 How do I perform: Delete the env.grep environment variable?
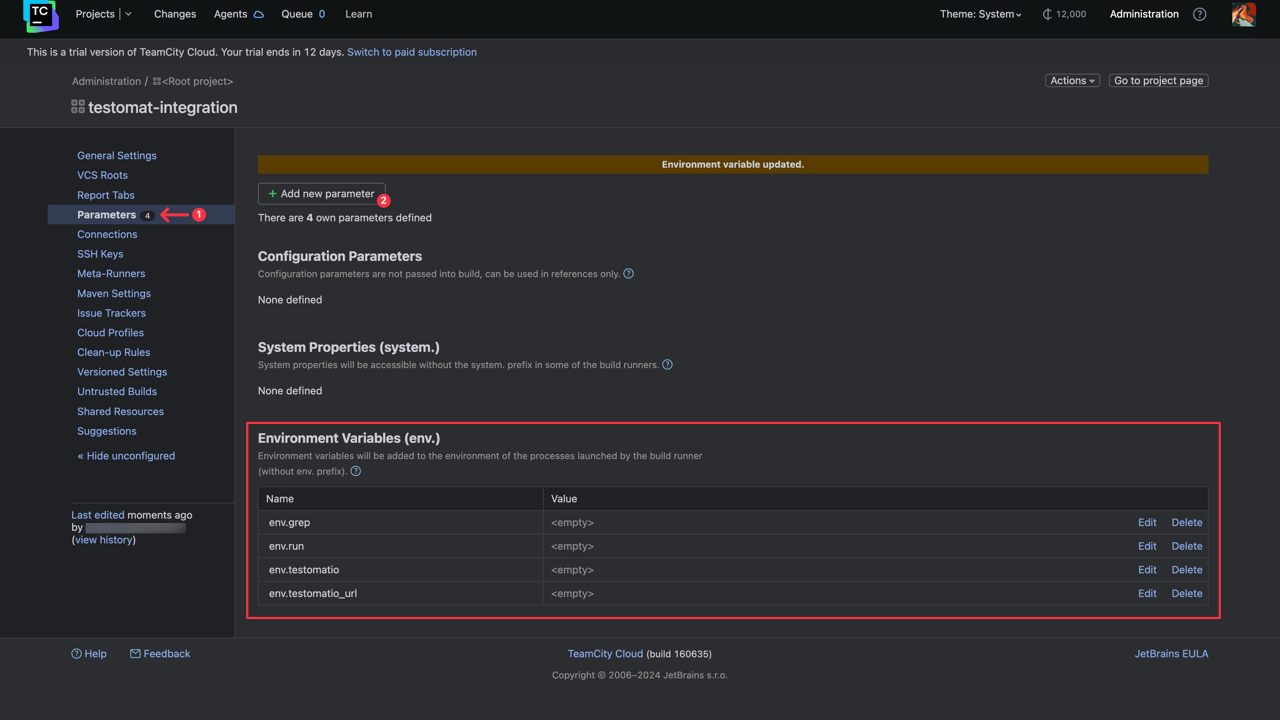(1186, 522)
